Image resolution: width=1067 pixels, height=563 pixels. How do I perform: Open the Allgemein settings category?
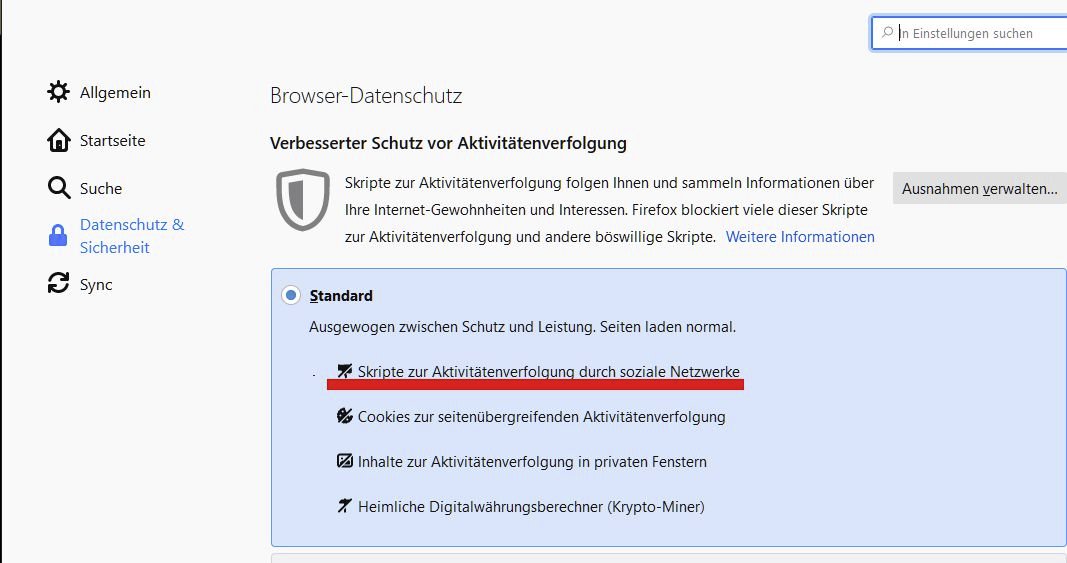click(115, 93)
